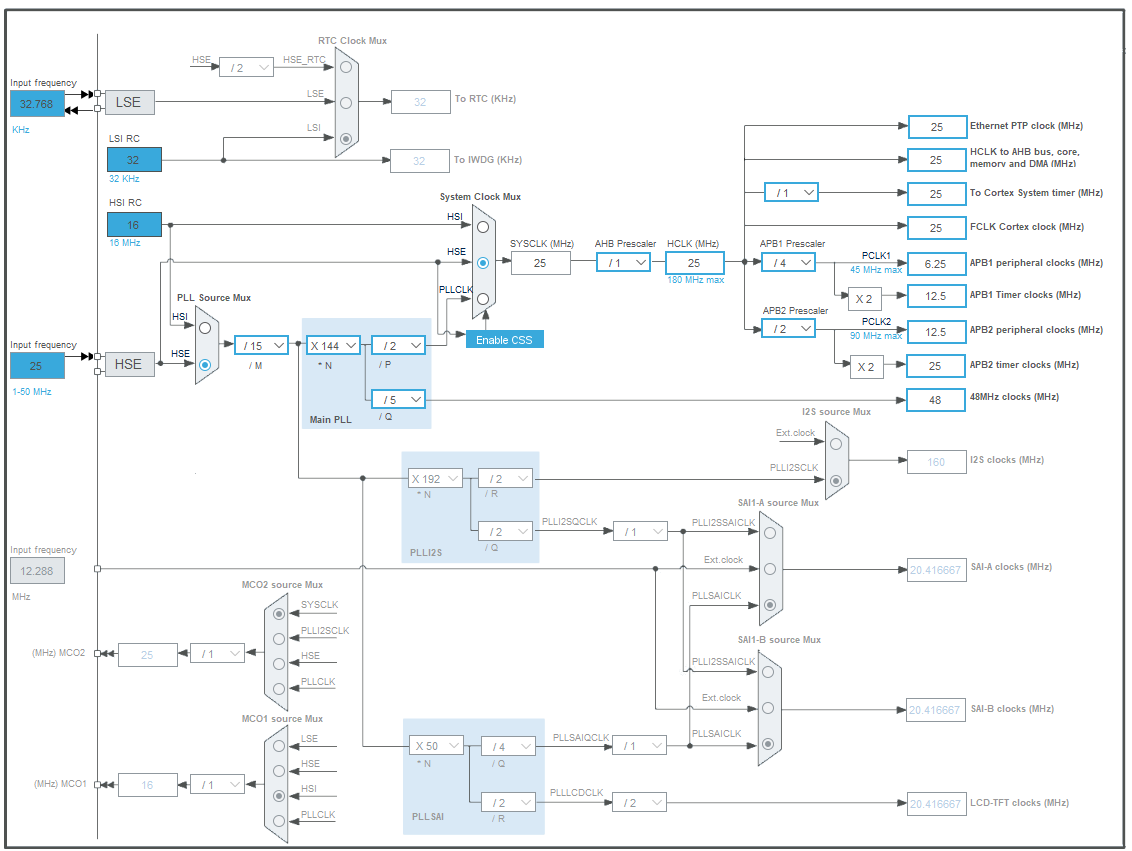
Task: Open the APB2 Prescaler dropdown
Action: tap(788, 328)
